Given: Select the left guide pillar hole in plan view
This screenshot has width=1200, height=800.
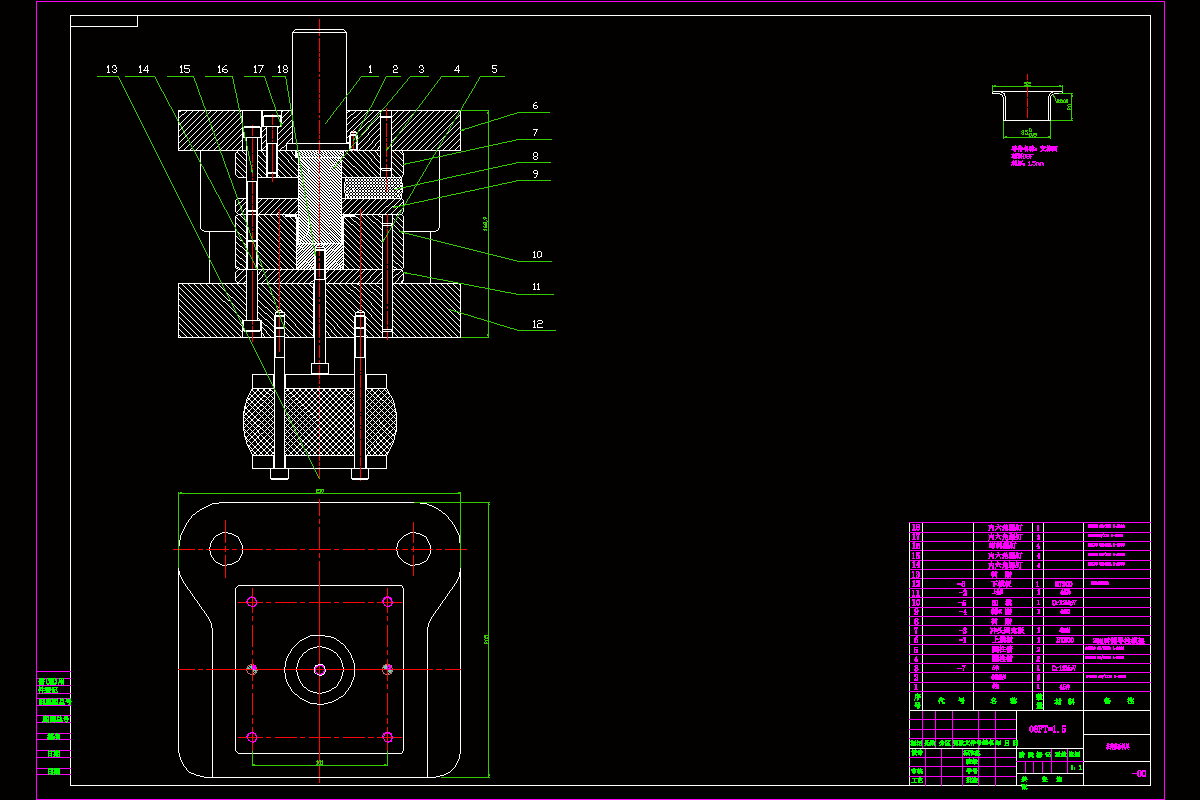Looking at the screenshot, I should coord(226,549).
